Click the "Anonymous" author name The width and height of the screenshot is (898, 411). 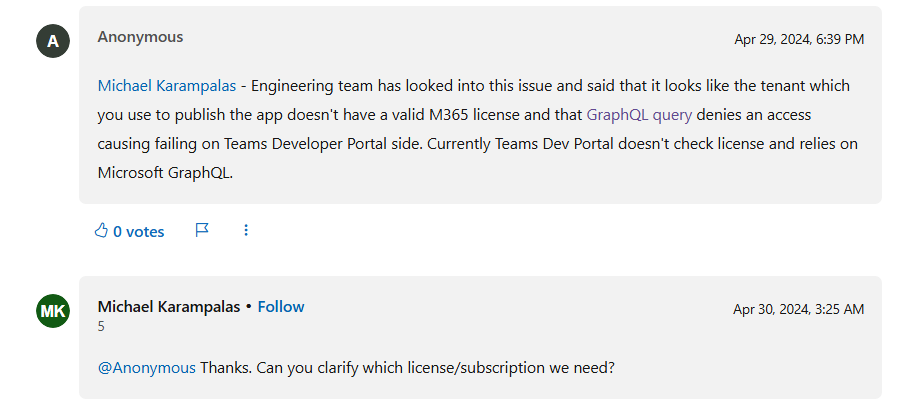click(x=140, y=37)
